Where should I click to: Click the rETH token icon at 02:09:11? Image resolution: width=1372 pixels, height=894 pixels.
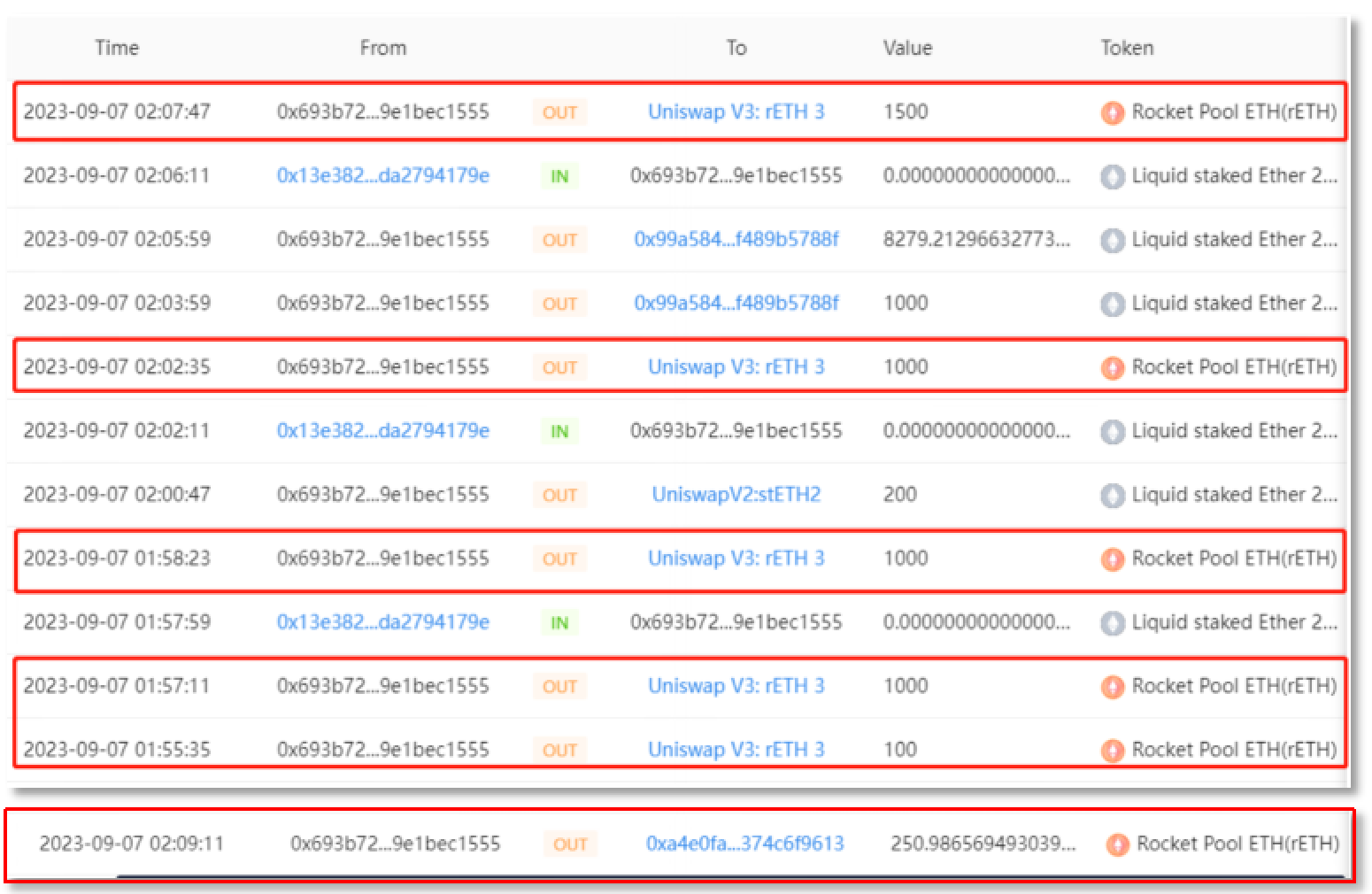click(1118, 844)
